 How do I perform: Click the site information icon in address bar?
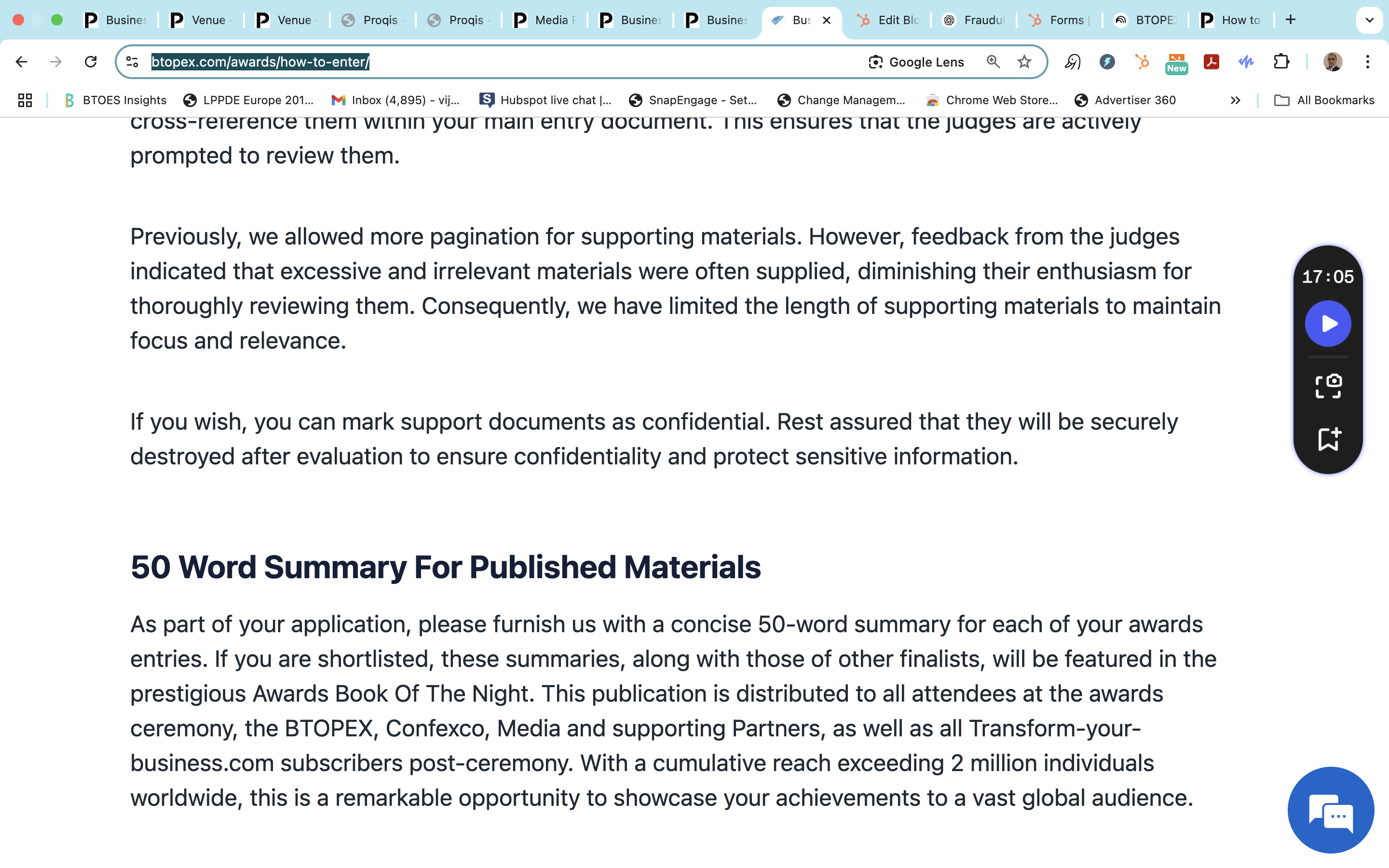click(133, 62)
